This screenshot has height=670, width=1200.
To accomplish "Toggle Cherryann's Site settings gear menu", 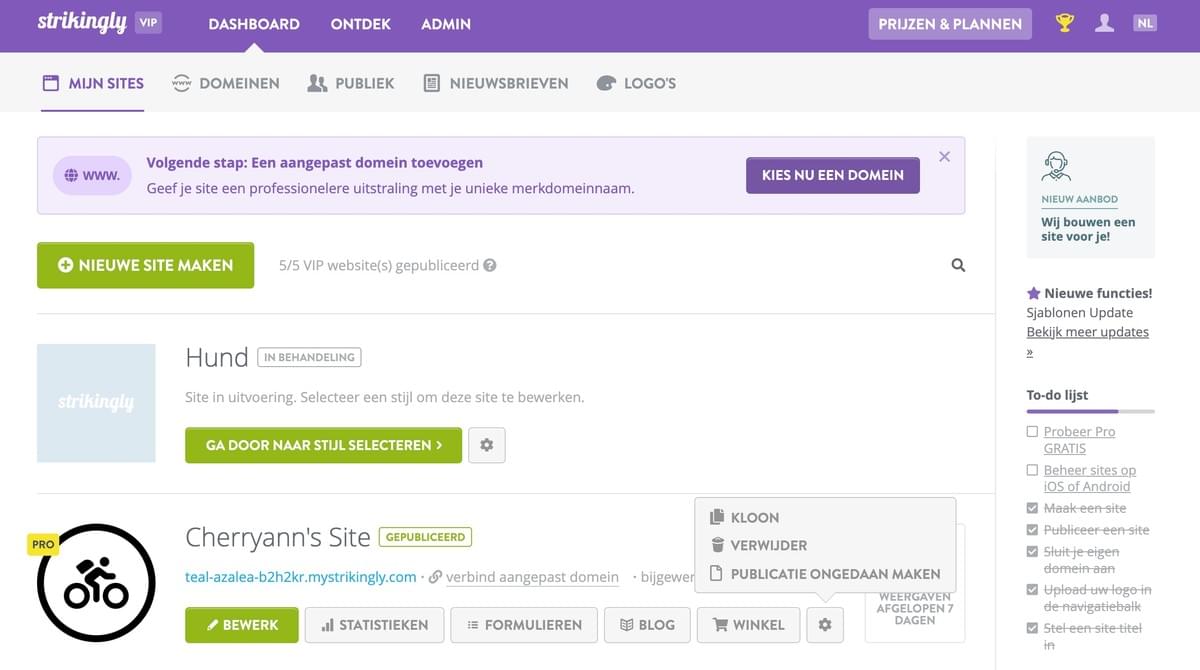I will pyautogui.click(x=825, y=625).
